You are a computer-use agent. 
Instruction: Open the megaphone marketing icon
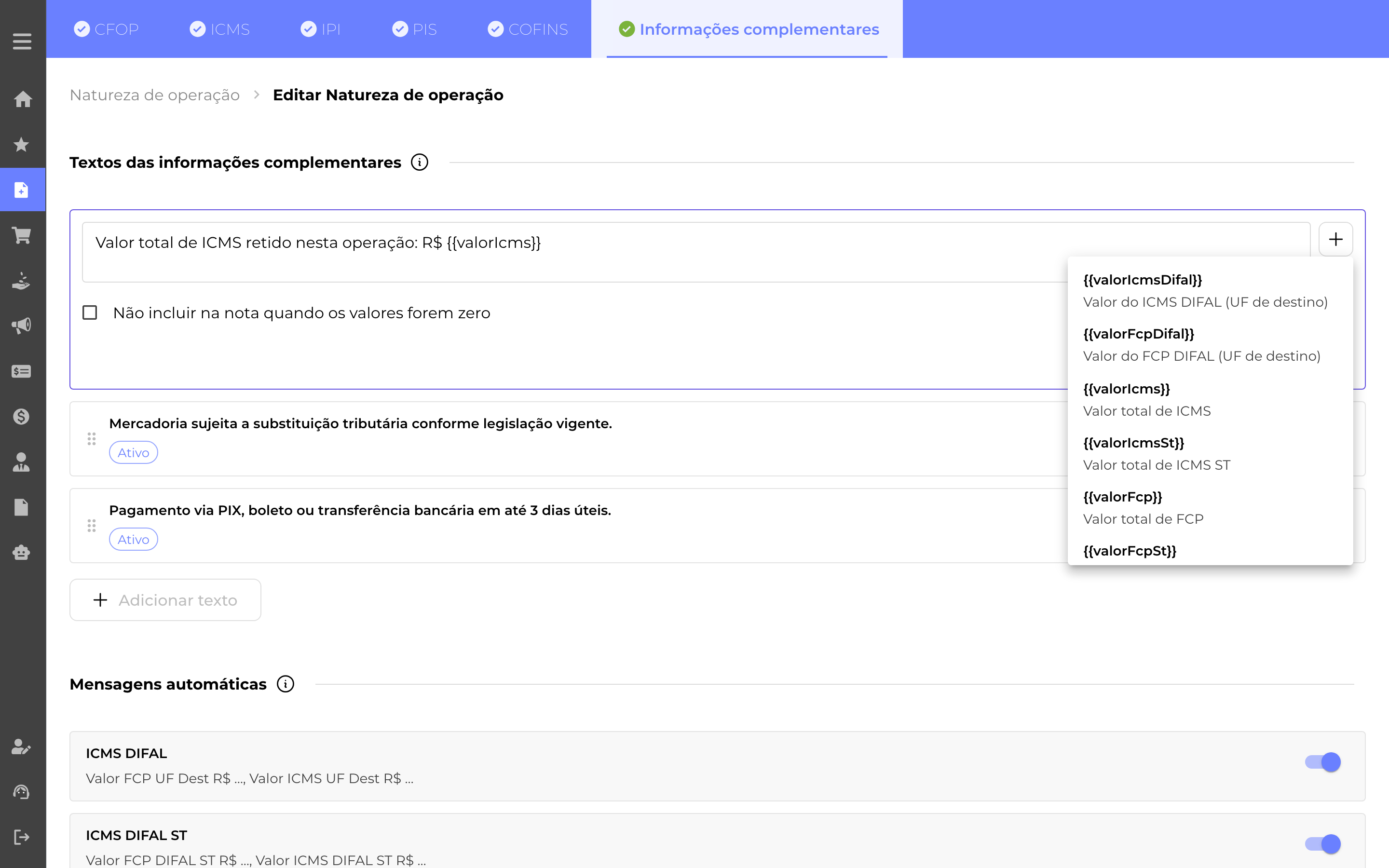pyautogui.click(x=22, y=325)
